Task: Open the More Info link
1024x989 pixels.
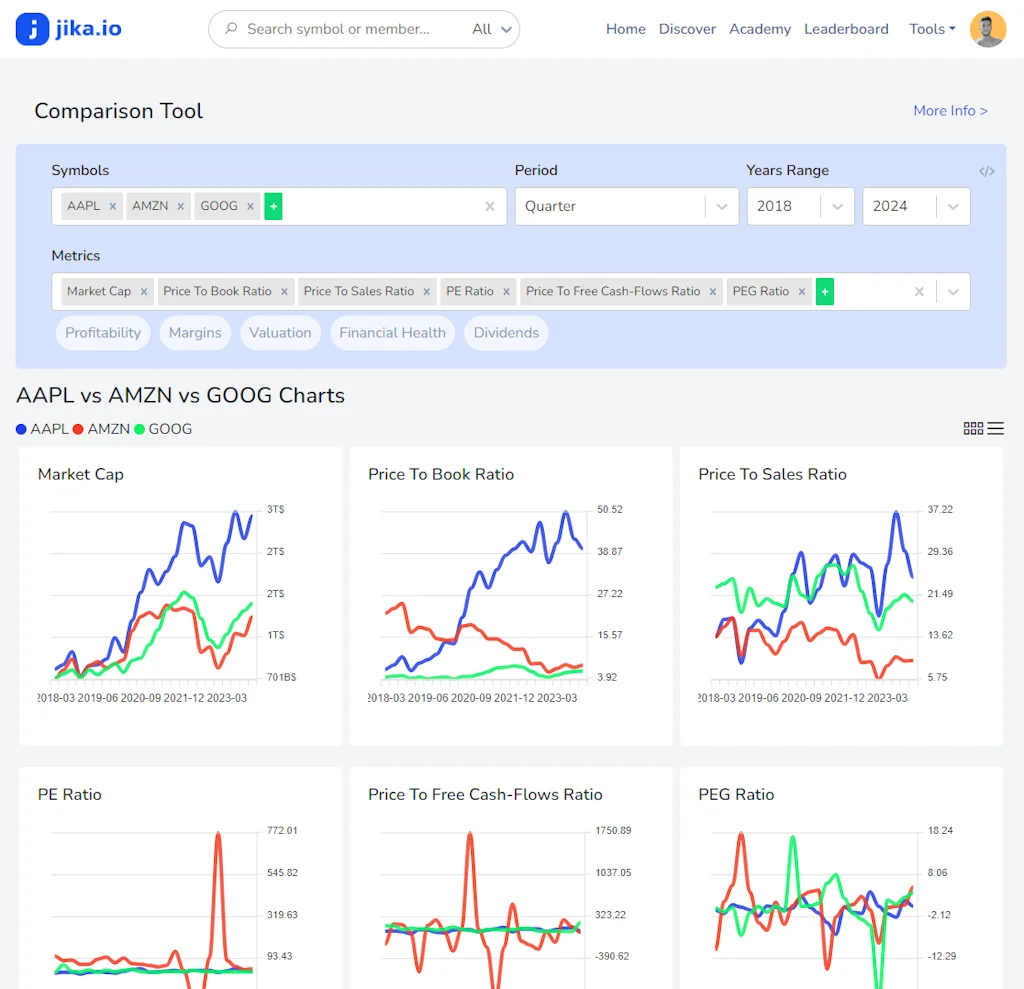Action: [x=950, y=110]
